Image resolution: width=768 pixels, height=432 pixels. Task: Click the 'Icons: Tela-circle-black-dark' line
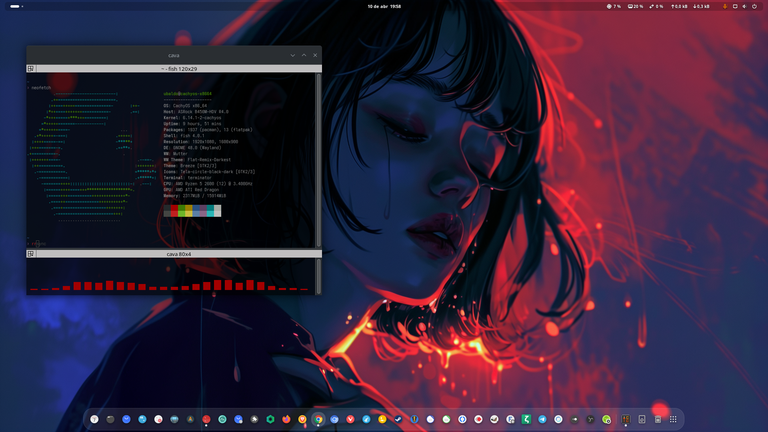[x=209, y=171]
